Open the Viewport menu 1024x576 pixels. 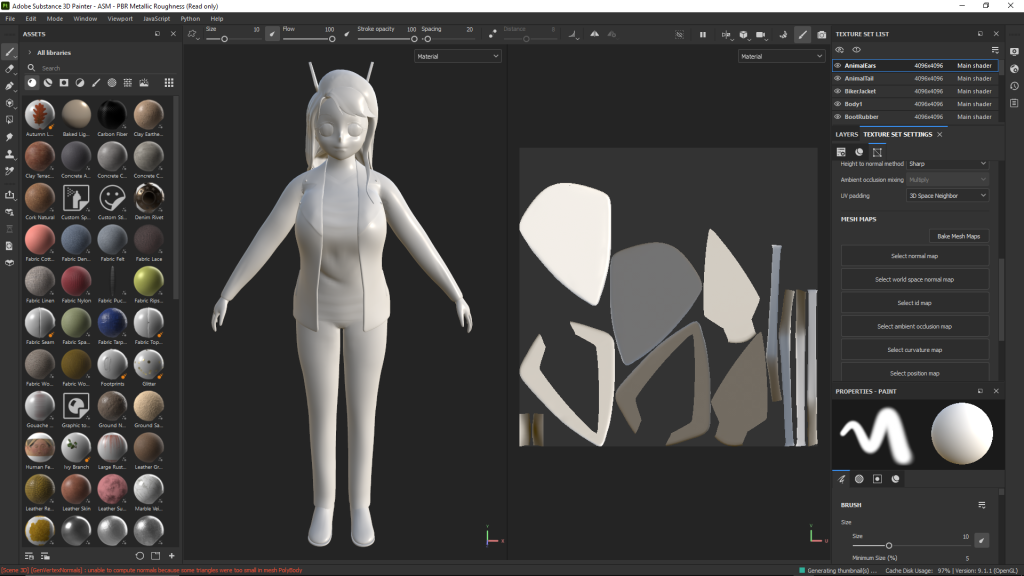tap(119, 18)
